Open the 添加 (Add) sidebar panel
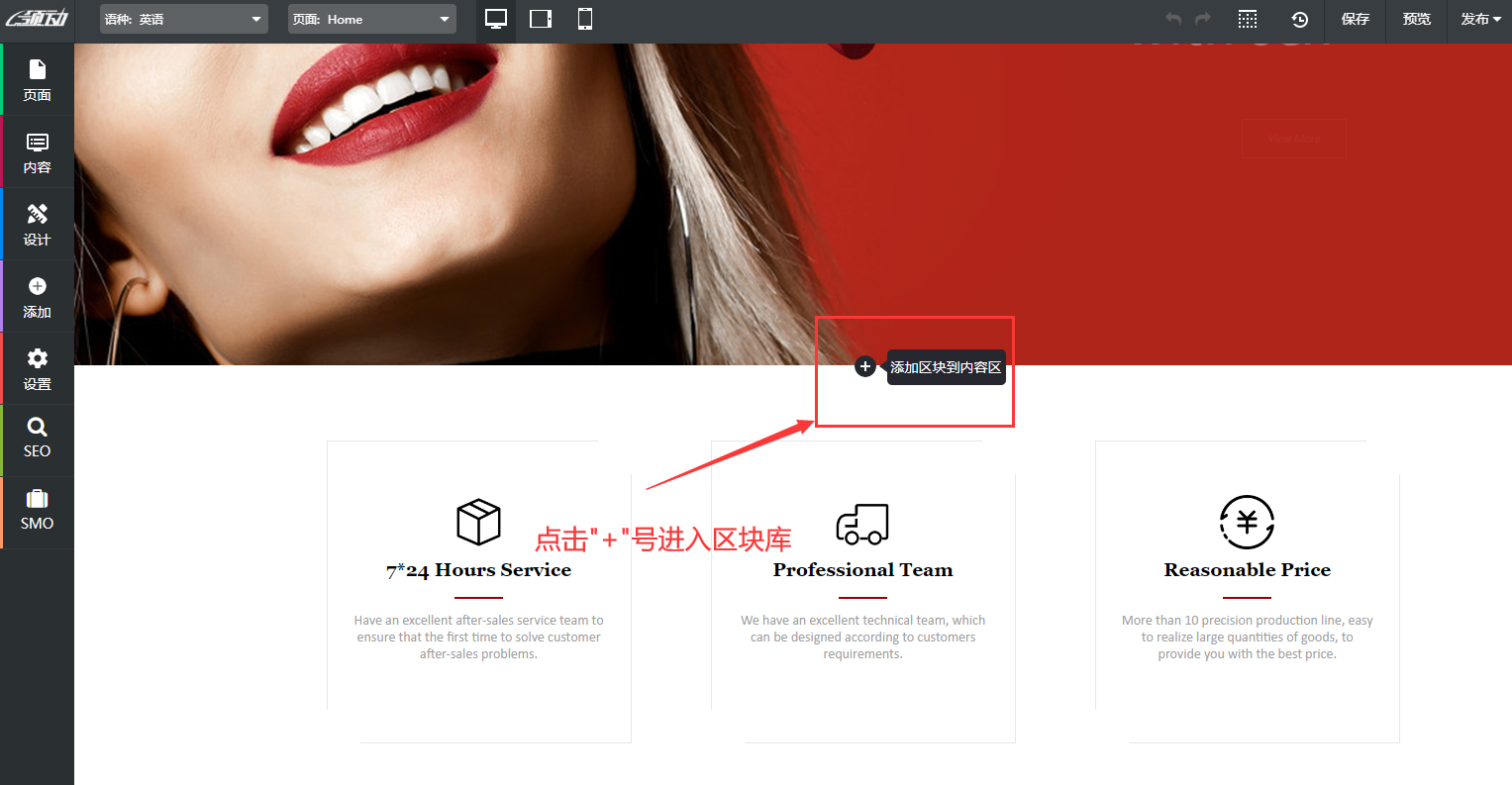The width and height of the screenshot is (1512, 785). point(38,297)
